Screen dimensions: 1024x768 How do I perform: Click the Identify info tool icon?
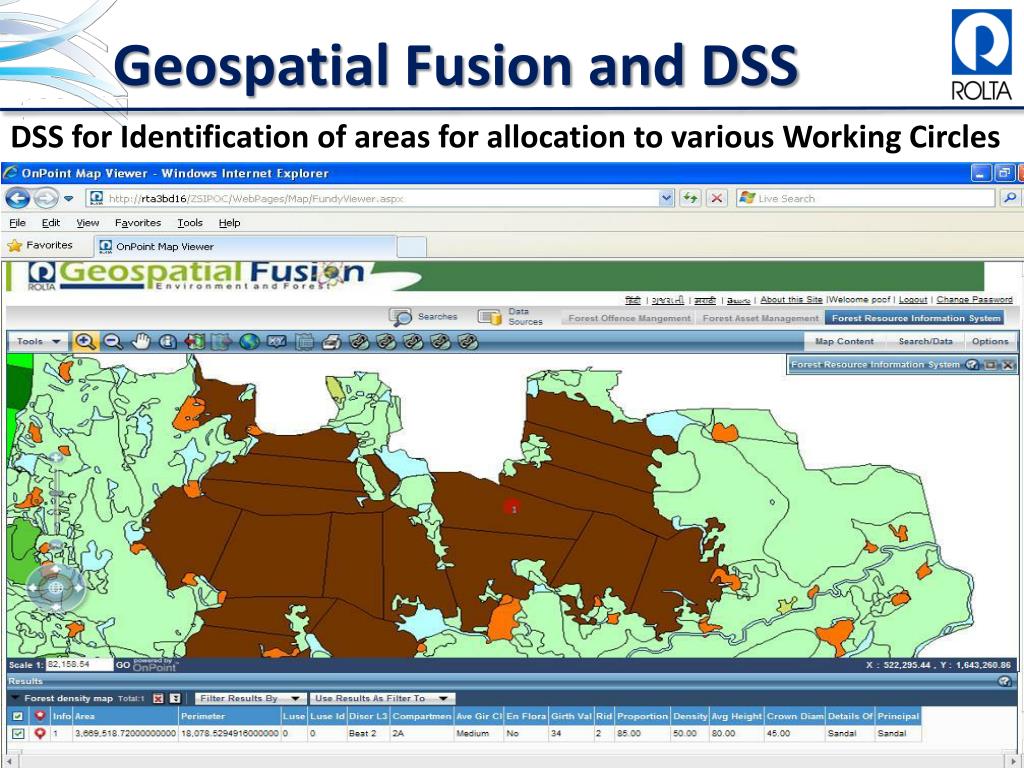tap(167, 342)
